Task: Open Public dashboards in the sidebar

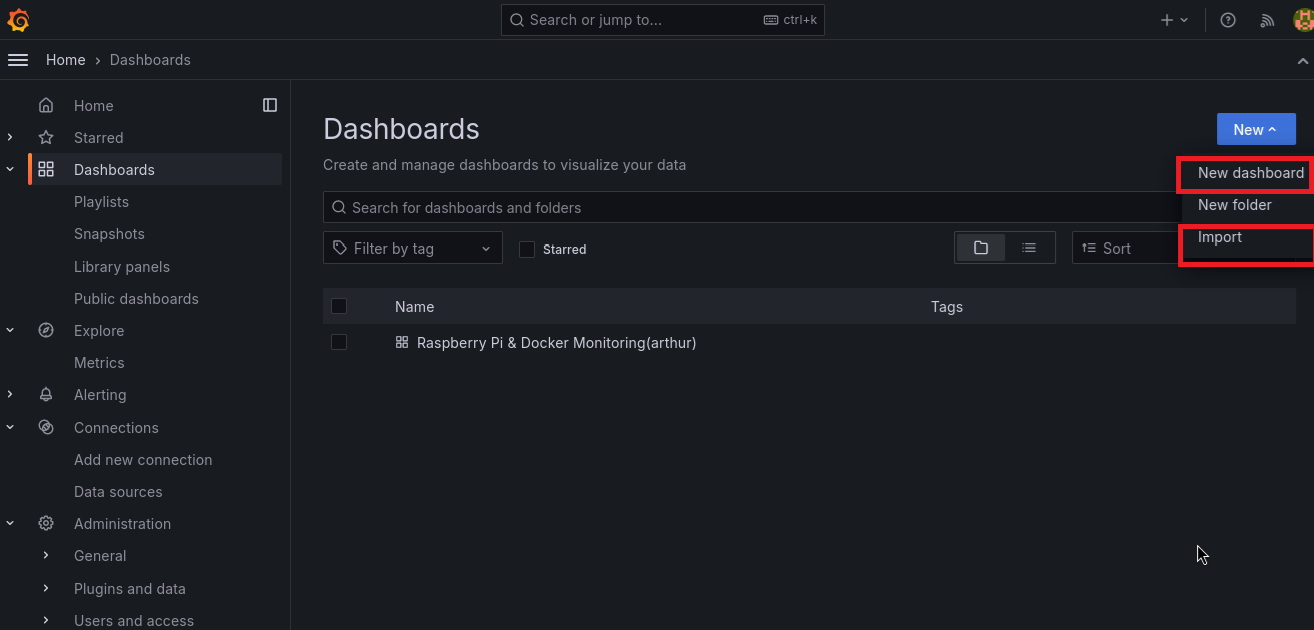Action: [136, 299]
